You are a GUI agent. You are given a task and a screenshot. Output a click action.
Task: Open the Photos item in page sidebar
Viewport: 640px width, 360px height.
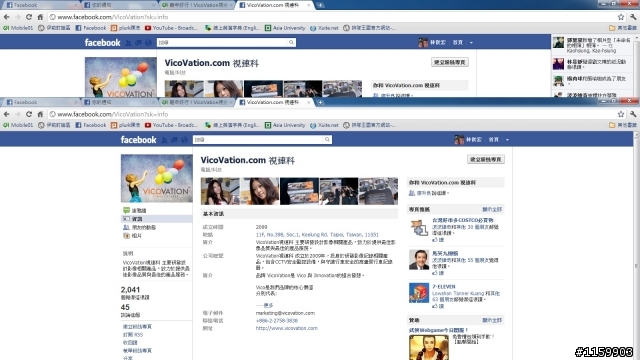132,236
